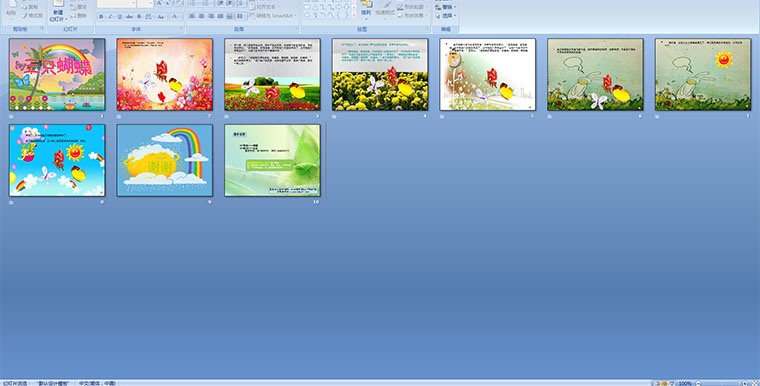
Task: Click the Character Spacing AV icon
Action: [149, 16]
